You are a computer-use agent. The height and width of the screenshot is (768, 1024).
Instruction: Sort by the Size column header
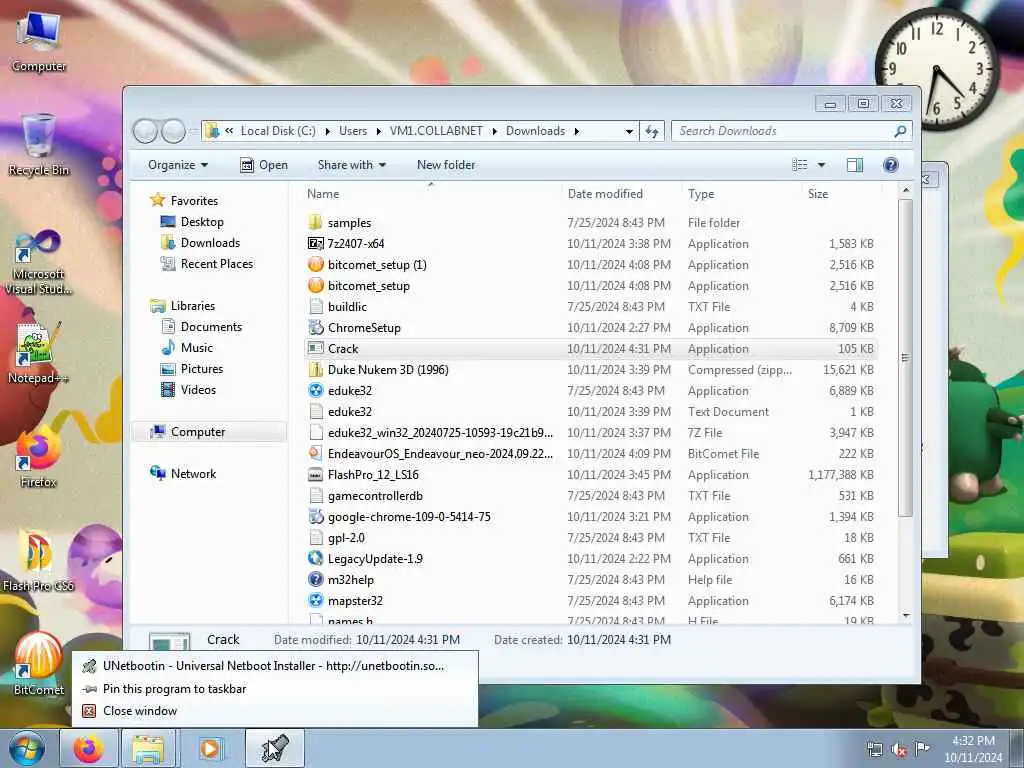pos(841,193)
